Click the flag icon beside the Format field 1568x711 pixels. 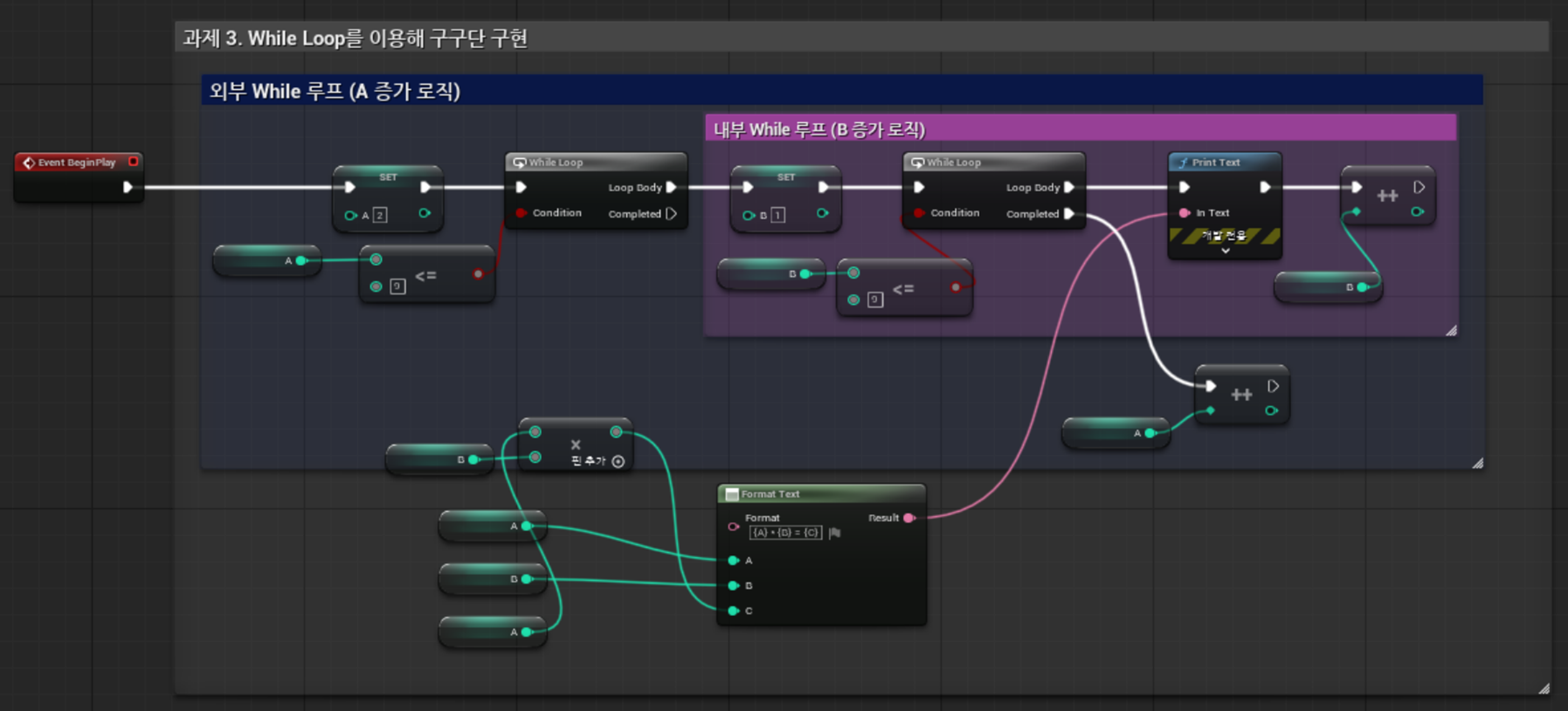[834, 533]
